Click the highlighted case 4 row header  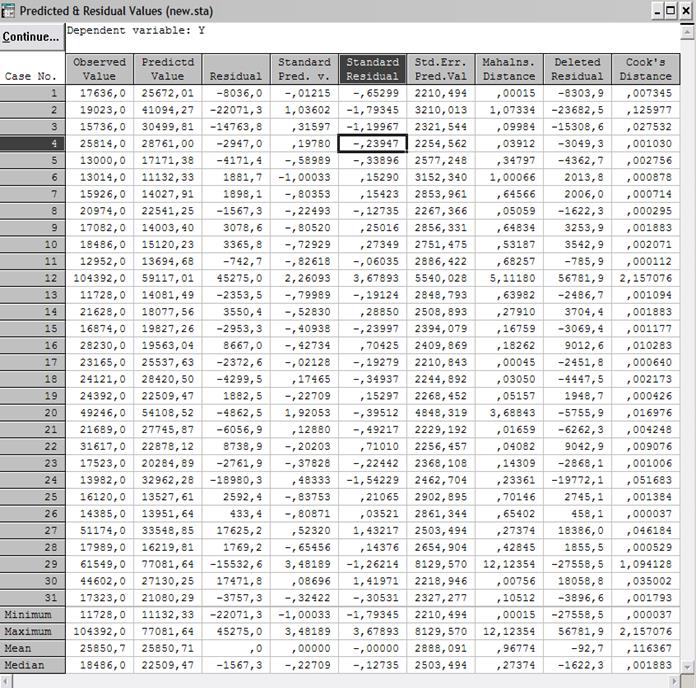pyautogui.click(x=33, y=145)
